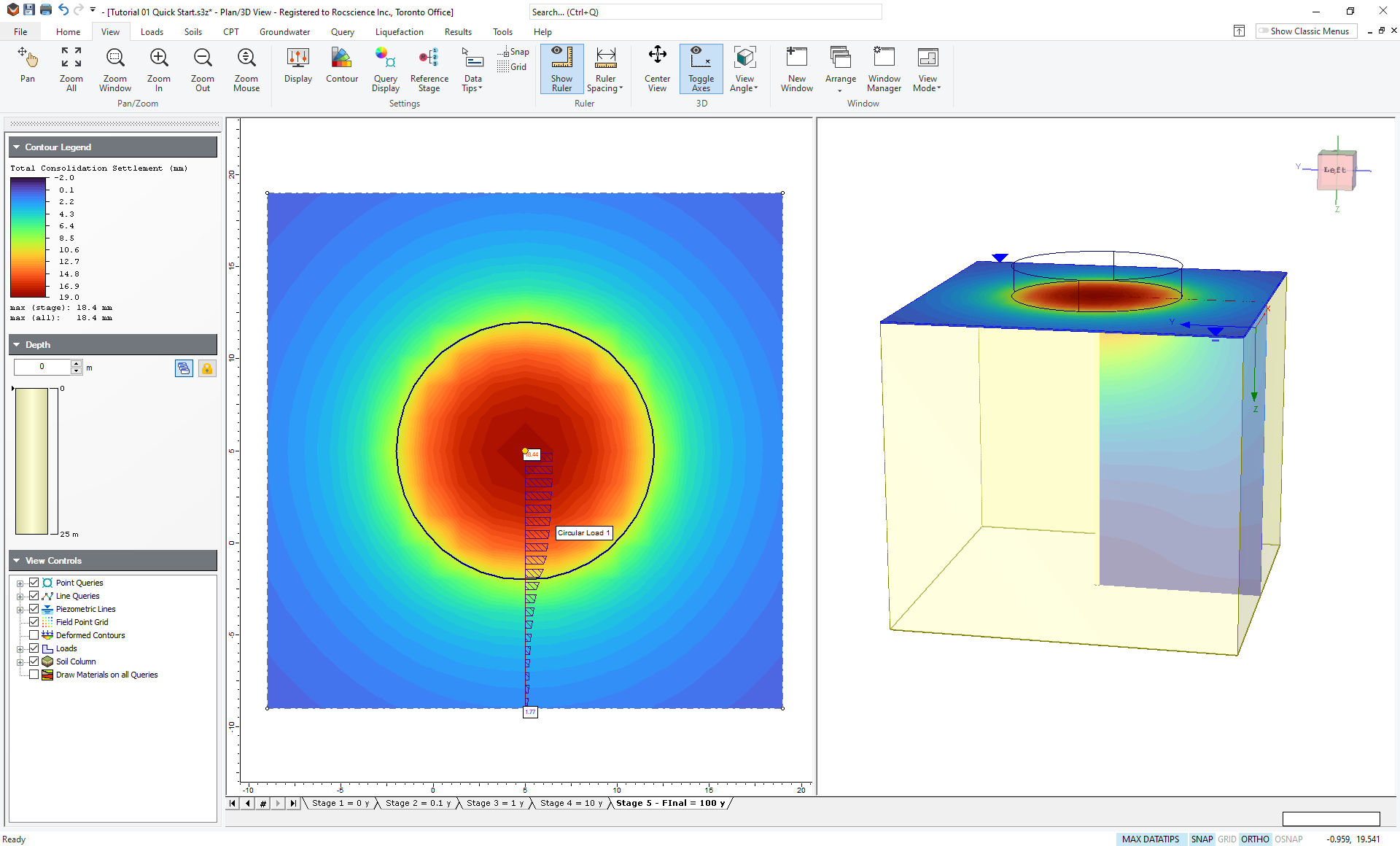
Task: Click Show Classic Menus button
Action: [x=1305, y=31]
